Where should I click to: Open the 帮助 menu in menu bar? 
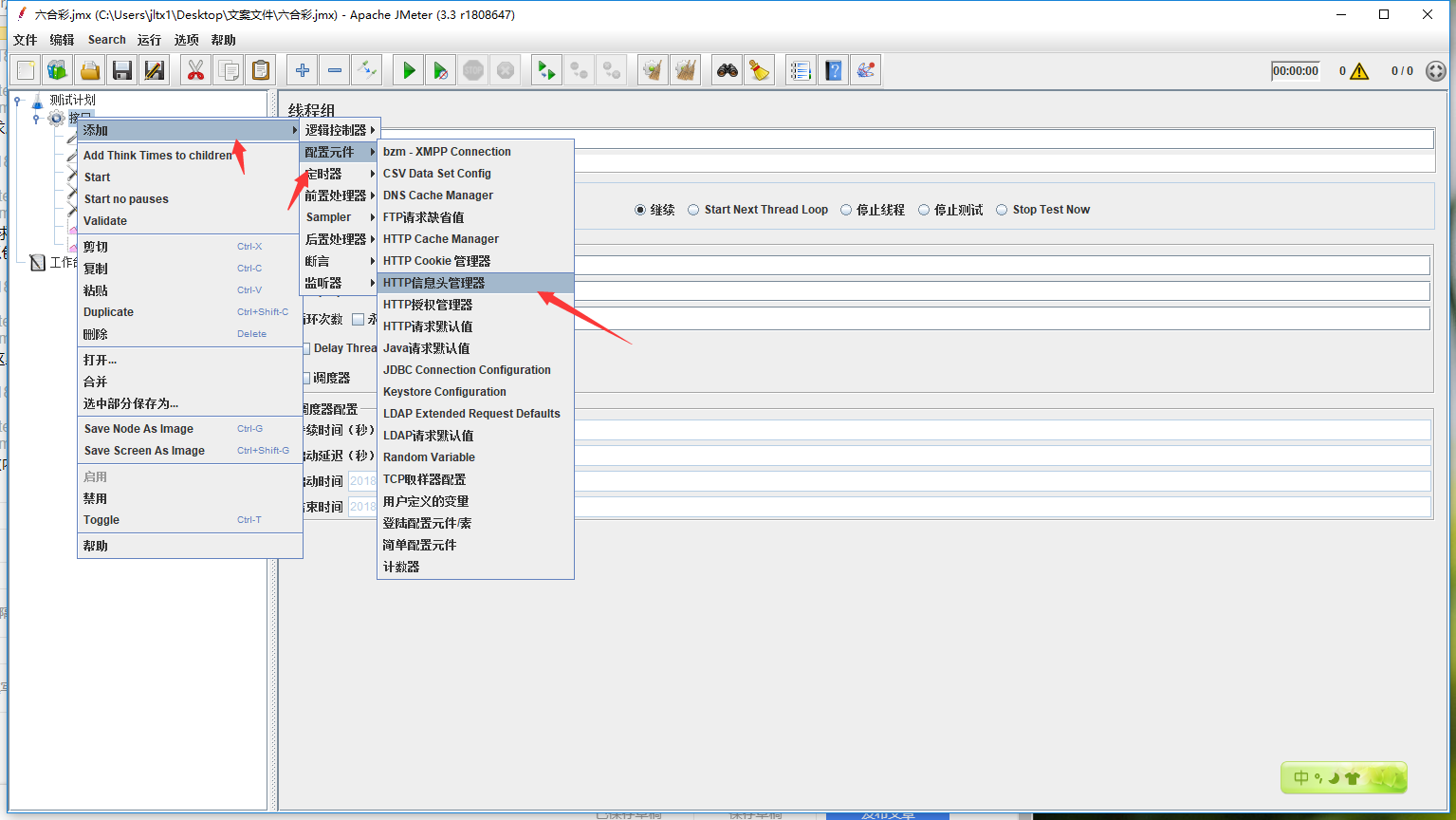tap(224, 40)
